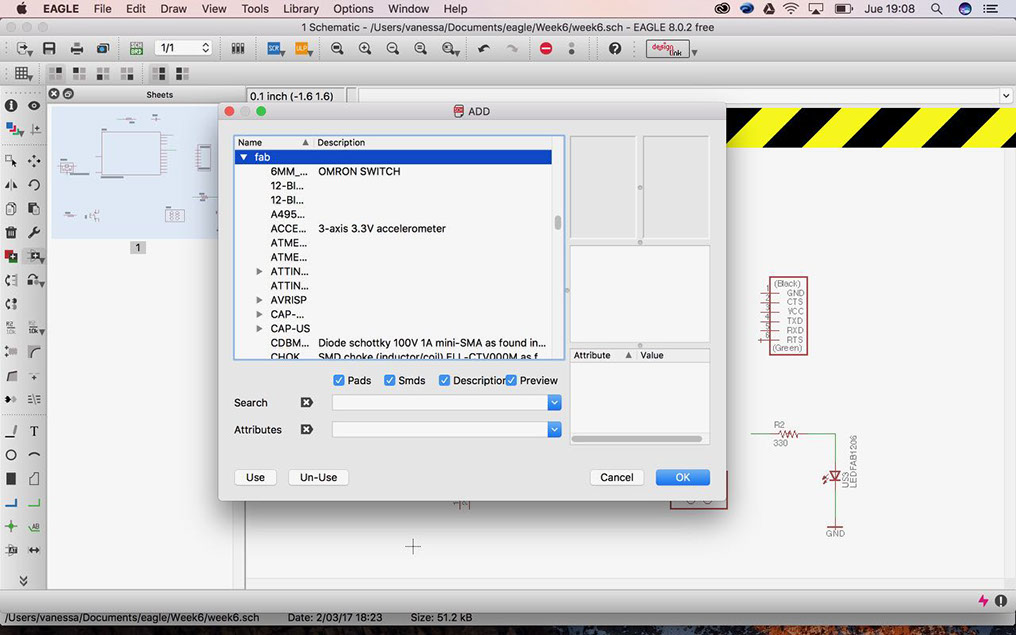Uncheck the Pads checkbox

(x=338, y=380)
